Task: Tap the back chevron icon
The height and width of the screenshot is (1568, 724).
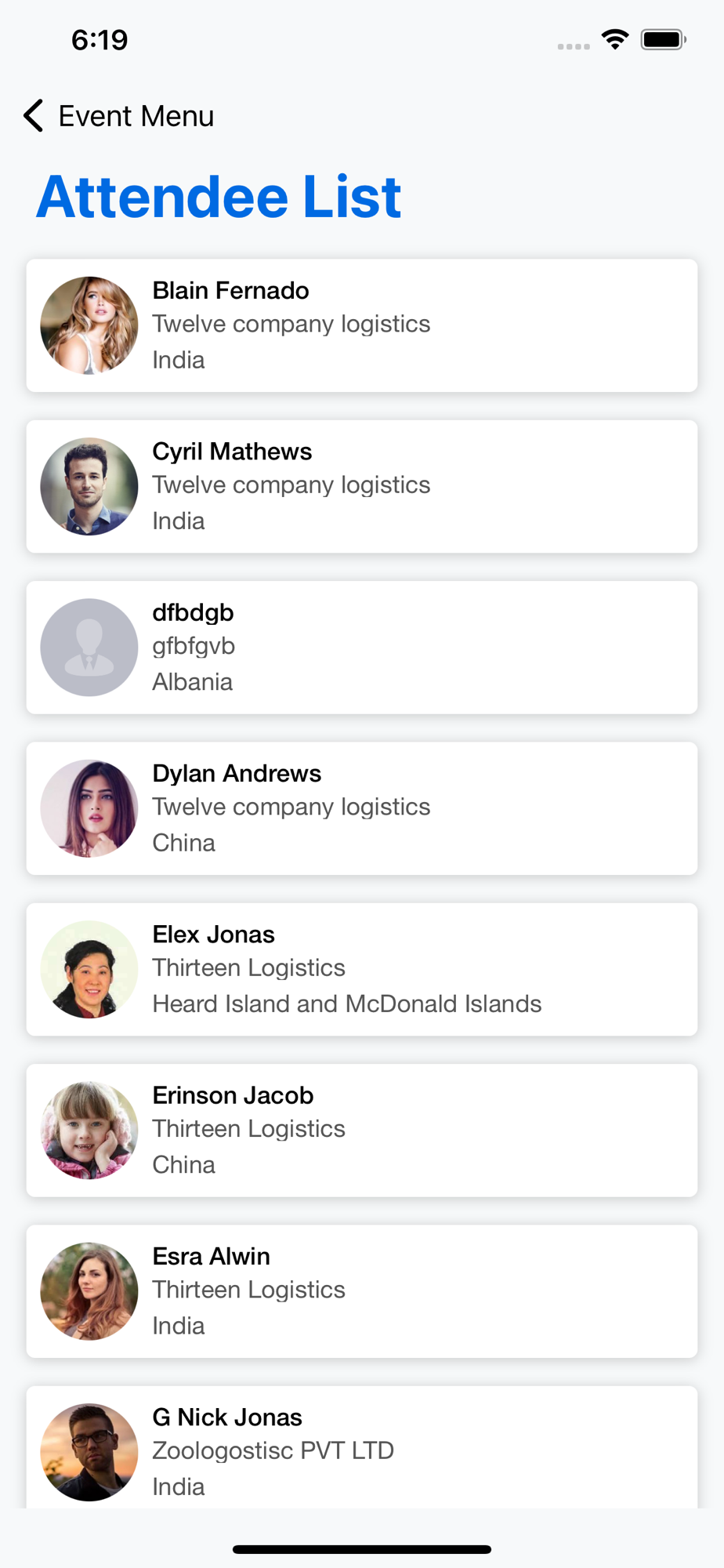Action: click(x=33, y=116)
